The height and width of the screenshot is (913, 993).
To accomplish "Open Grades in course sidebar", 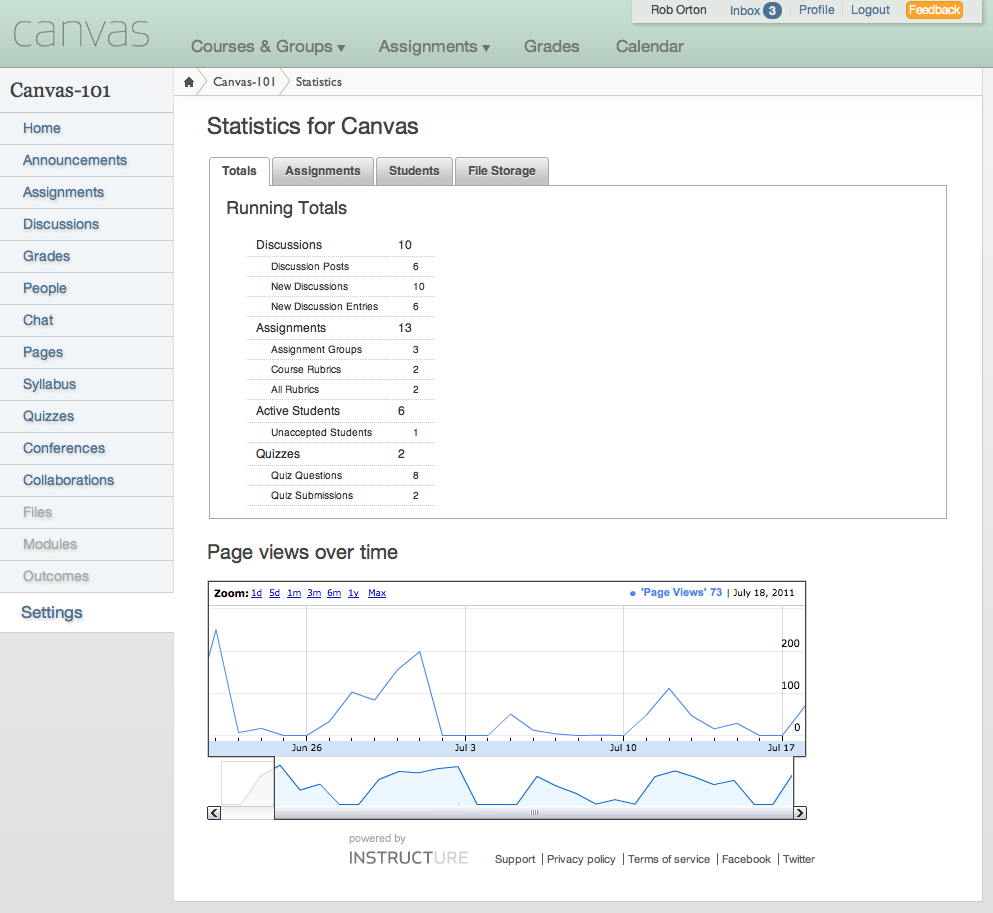I will (x=87, y=256).
